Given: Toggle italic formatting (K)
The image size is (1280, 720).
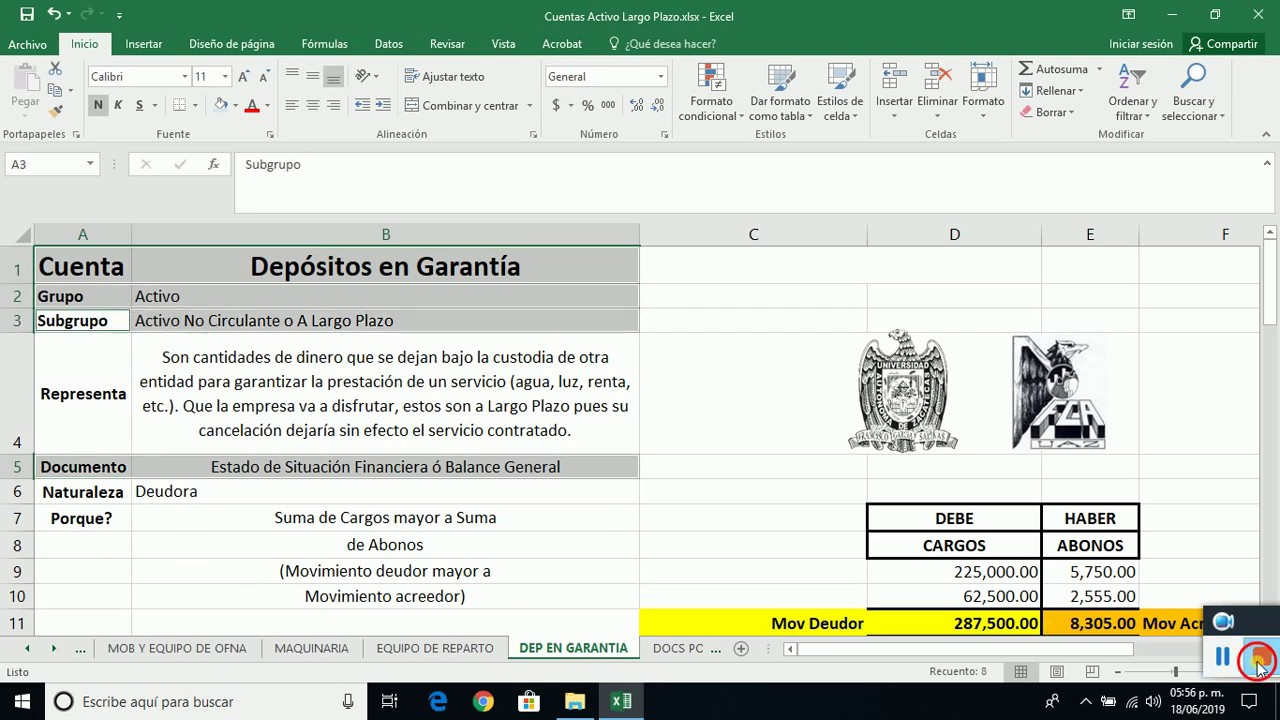Looking at the screenshot, I should pos(118,105).
